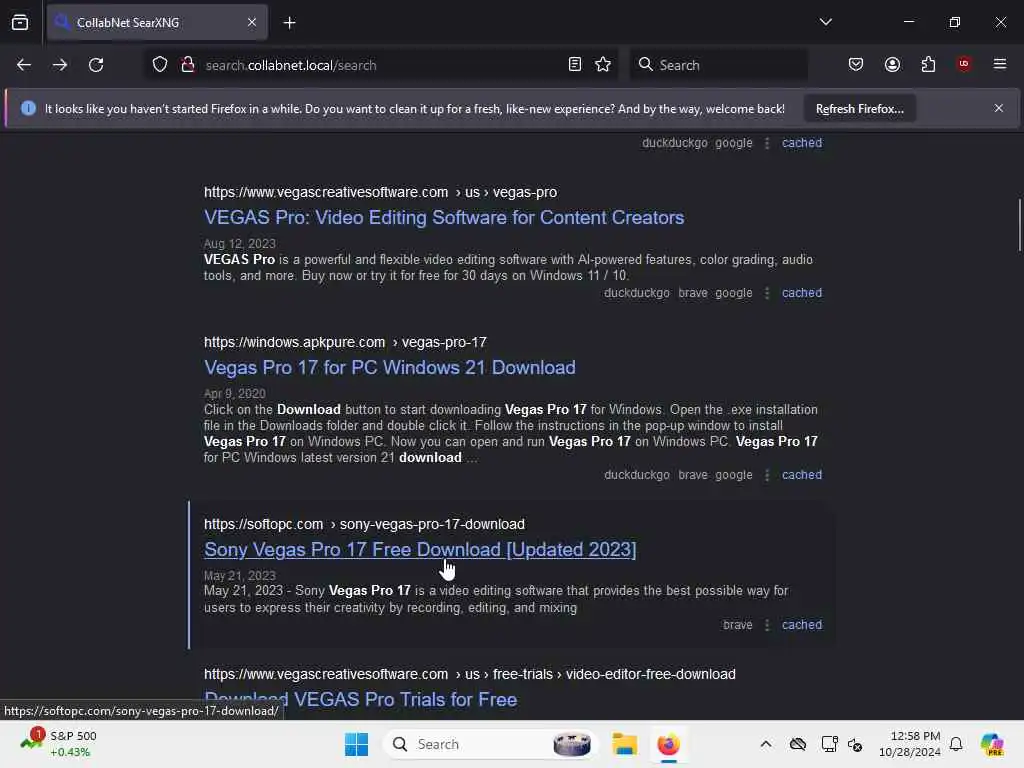The image size is (1024, 768).
Task: Open uBlock Origin extension icon
Action: pos(964,64)
